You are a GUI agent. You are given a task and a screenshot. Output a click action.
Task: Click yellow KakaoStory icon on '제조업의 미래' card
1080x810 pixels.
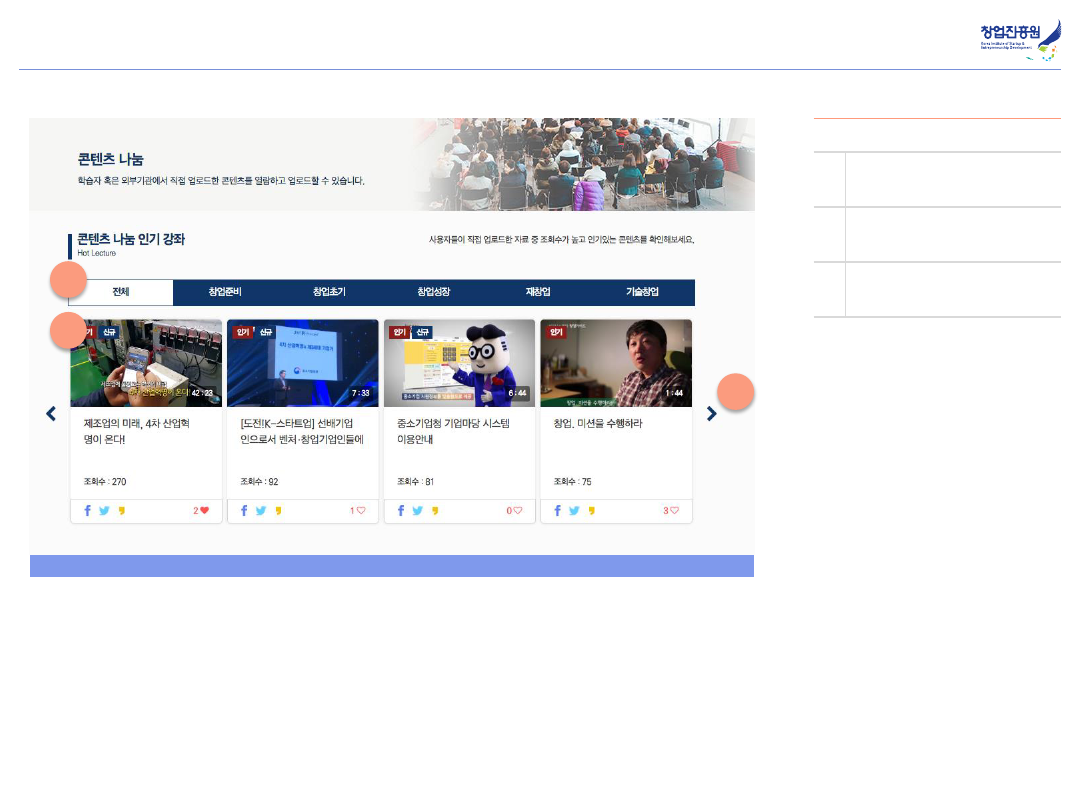pos(122,511)
